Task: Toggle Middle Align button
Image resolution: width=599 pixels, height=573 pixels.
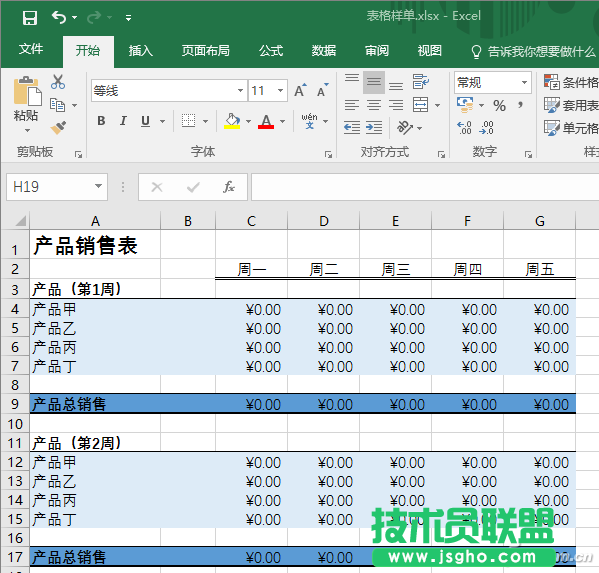Action: 374,82
